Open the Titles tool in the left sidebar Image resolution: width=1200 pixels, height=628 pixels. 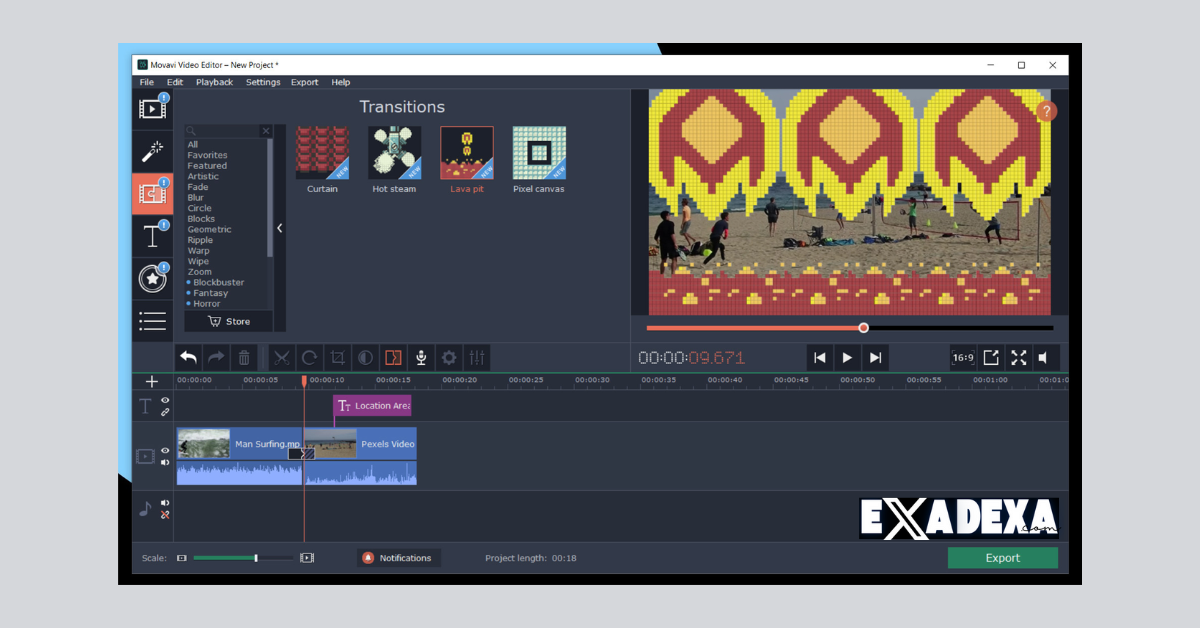tap(152, 235)
